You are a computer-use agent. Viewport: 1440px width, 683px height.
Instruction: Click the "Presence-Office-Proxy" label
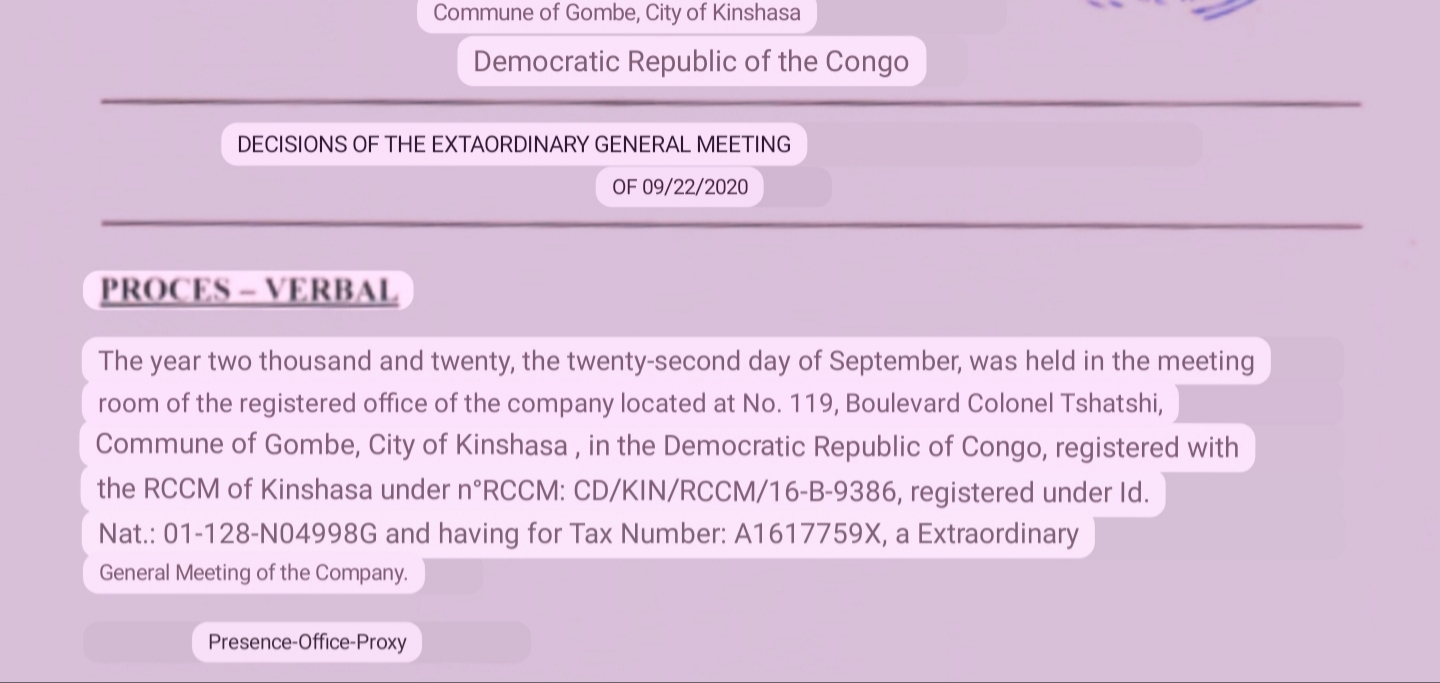[x=307, y=642]
